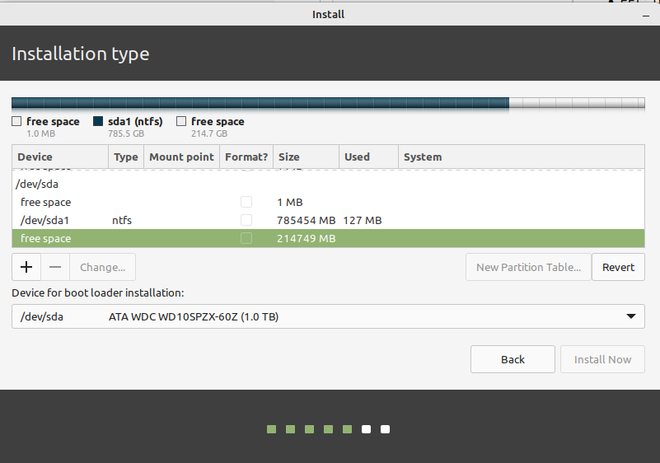Select the /dev/sda1 ntfs partition row

coord(328,220)
